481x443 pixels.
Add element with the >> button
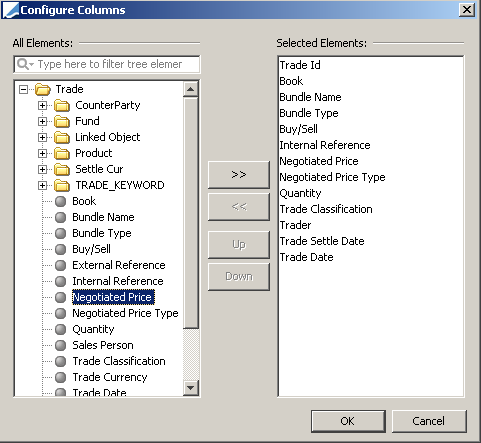pyautogui.click(x=239, y=175)
